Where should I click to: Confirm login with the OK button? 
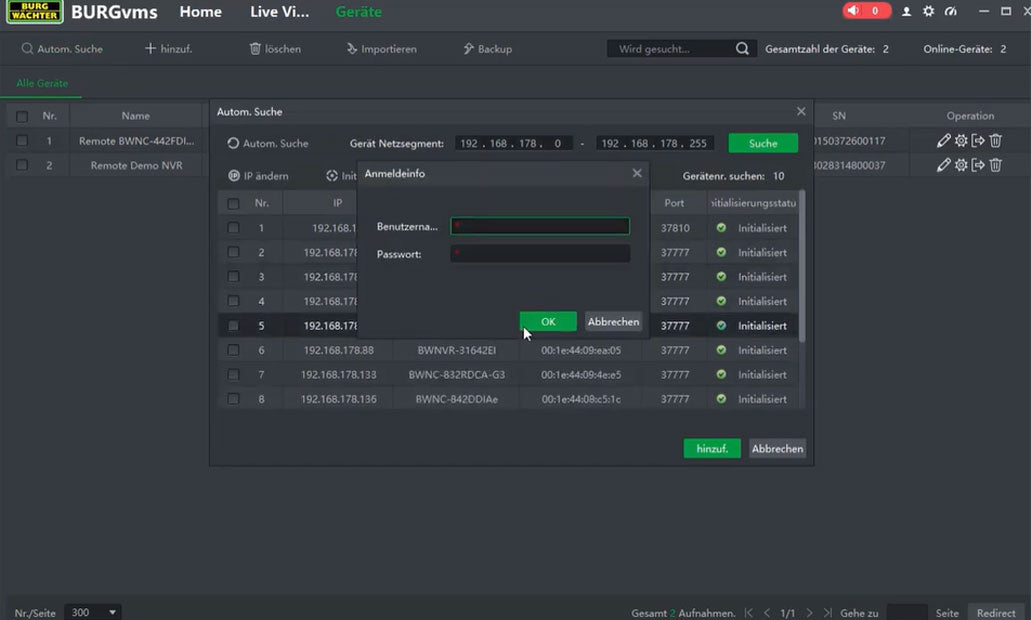(548, 321)
